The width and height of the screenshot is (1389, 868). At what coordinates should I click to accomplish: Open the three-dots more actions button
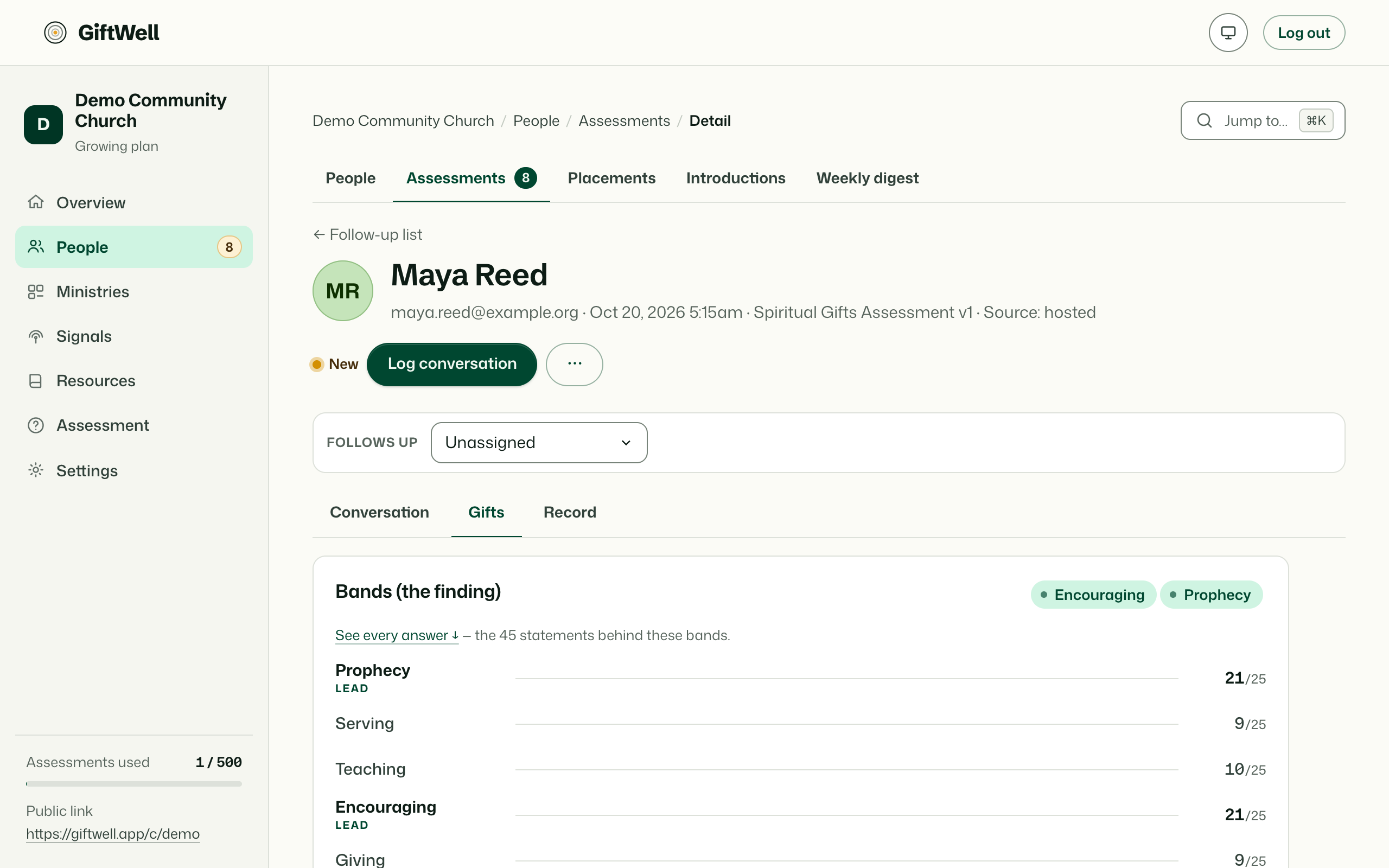pyautogui.click(x=574, y=365)
